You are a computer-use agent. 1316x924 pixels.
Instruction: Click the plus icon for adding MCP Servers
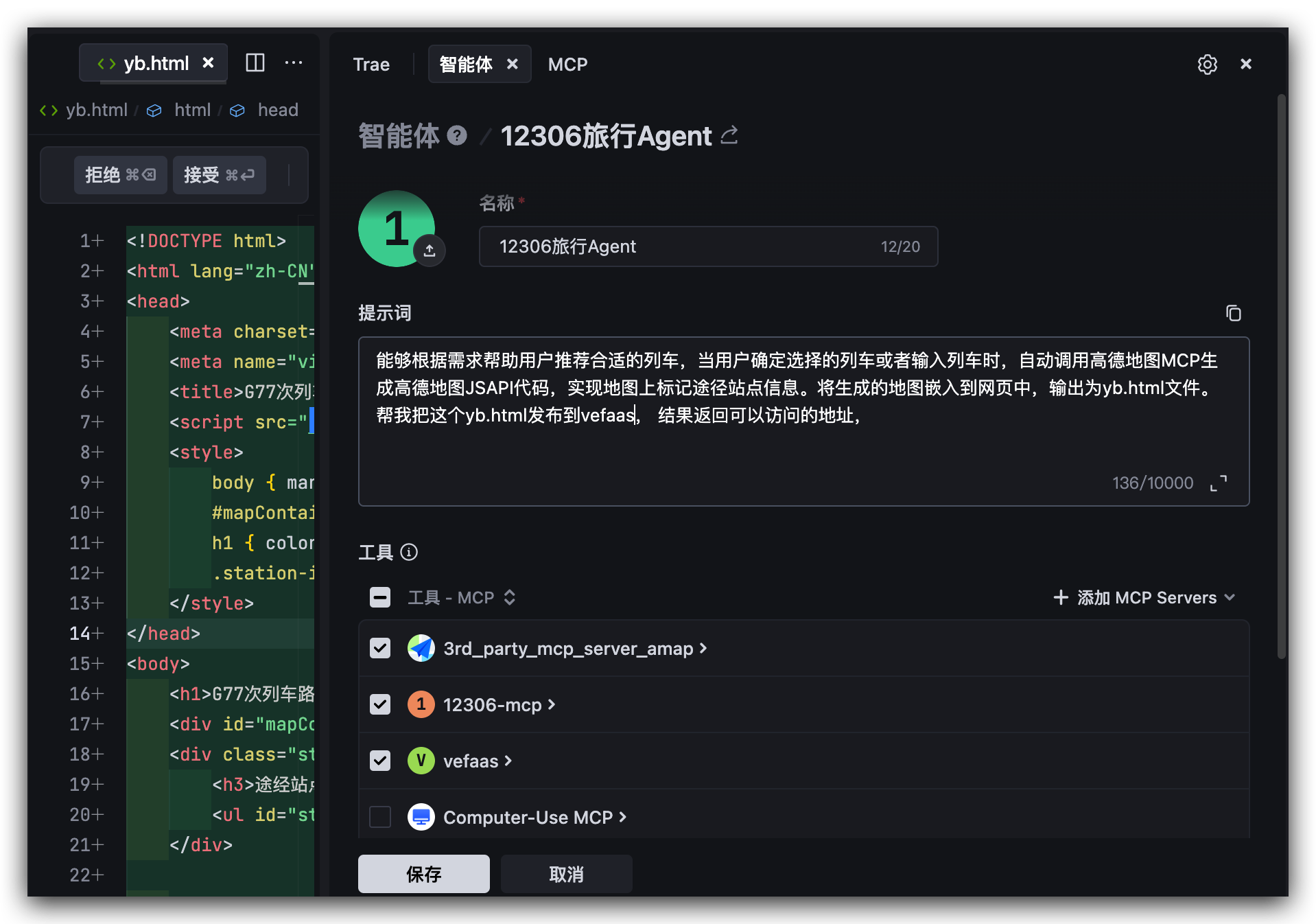1061,597
